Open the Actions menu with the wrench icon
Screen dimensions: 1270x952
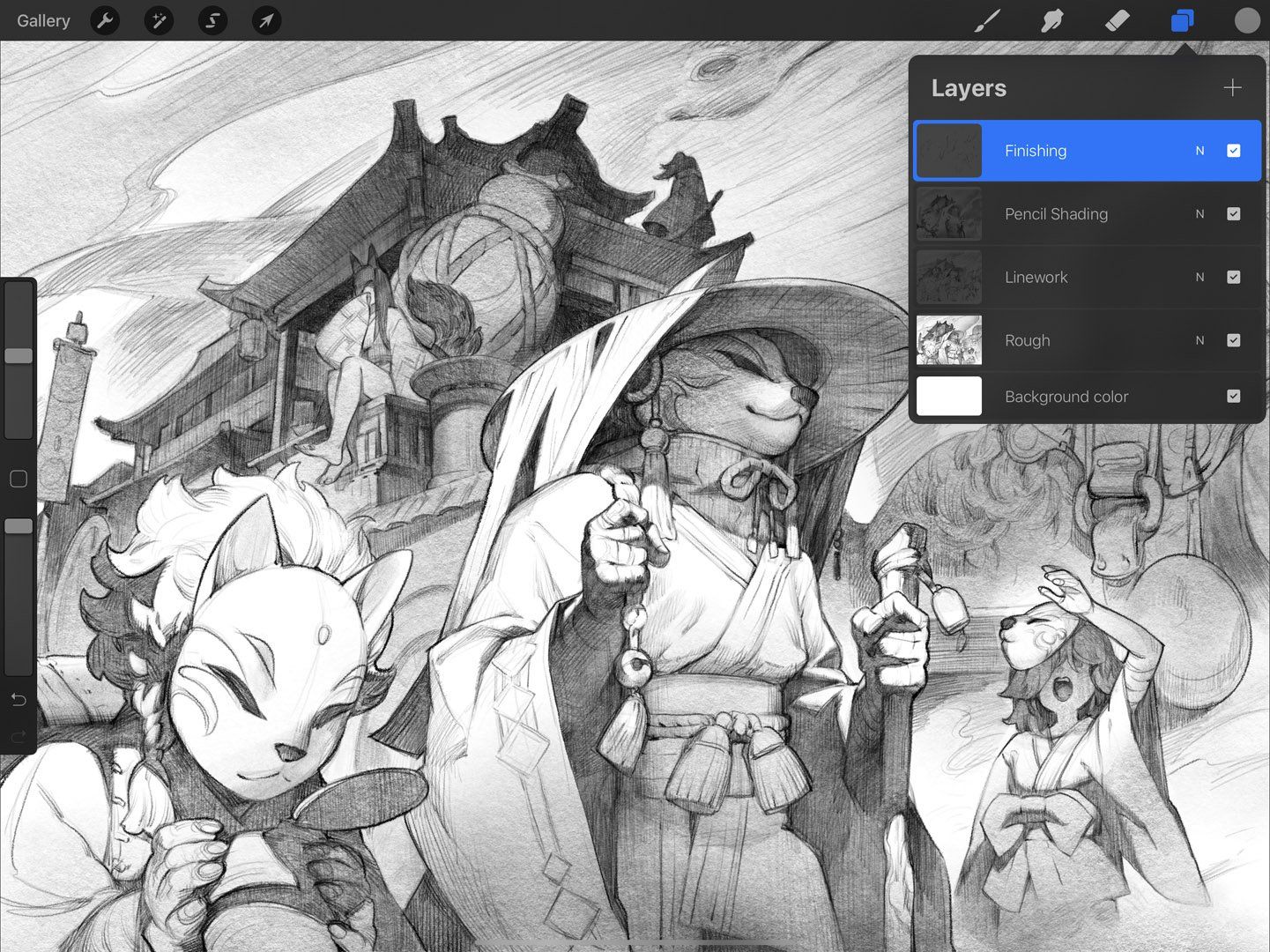pos(105,20)
